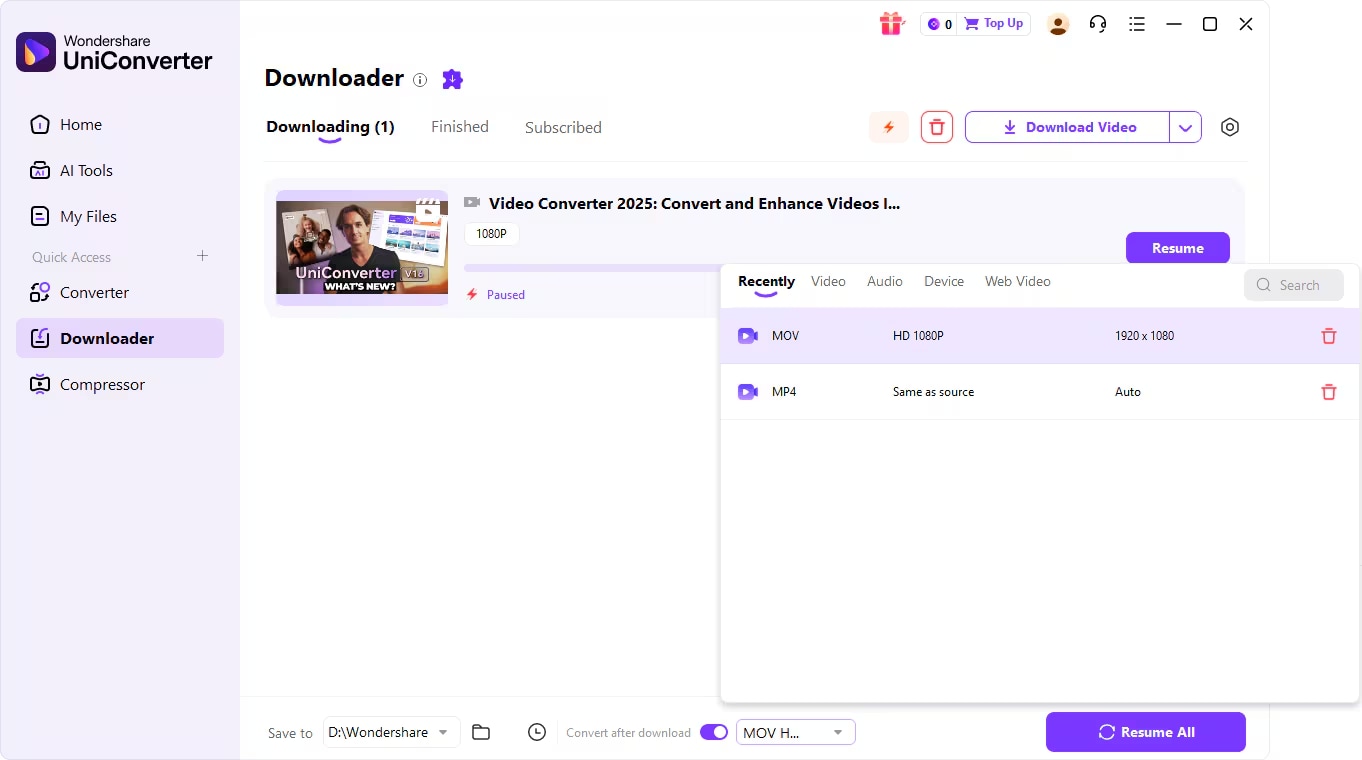This screenshot has height=760, width=1362.
Task: Click the "1920 x 1080" resolution text
Action: [x=1145, y=336]
